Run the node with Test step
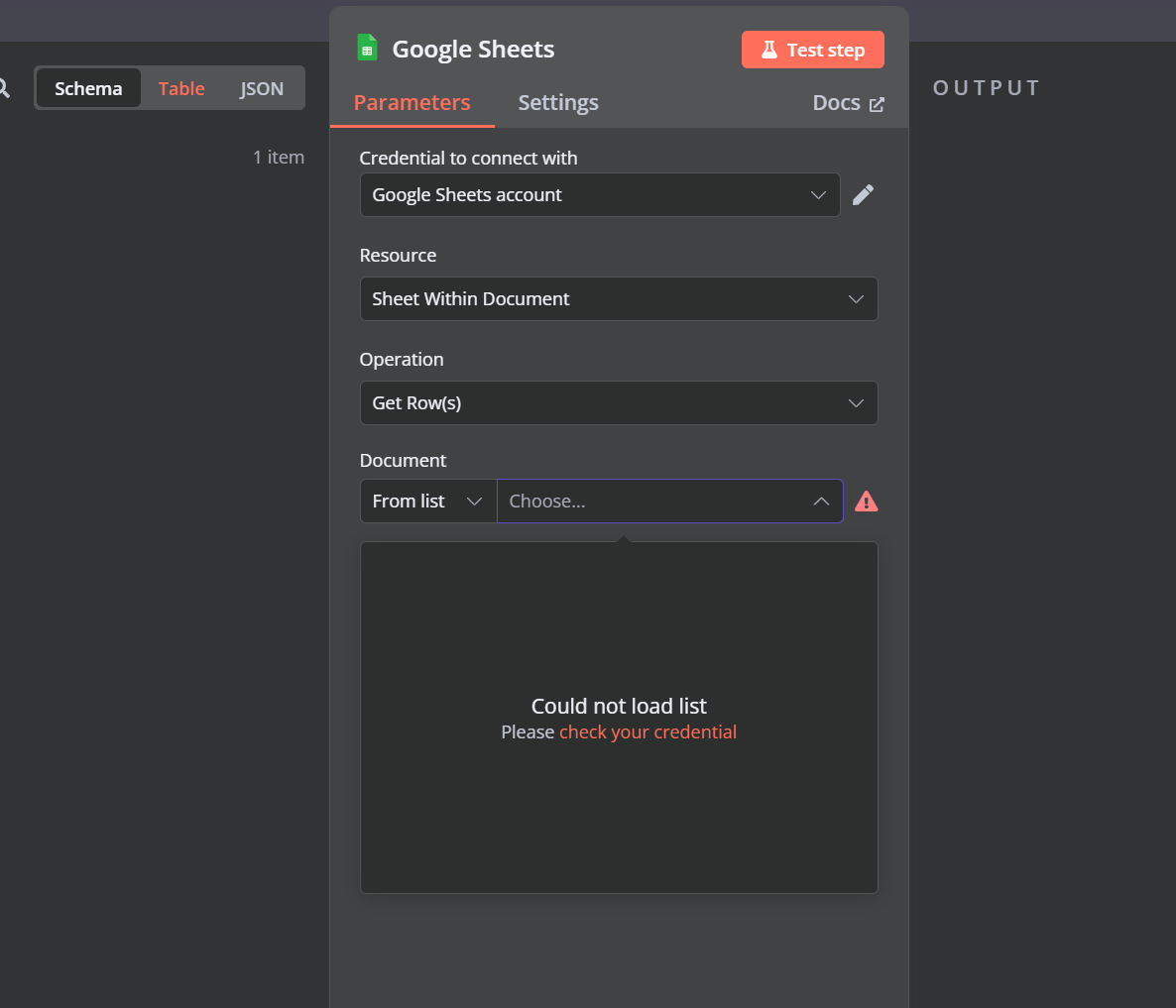Viewport: 1176px width, 1008px height. [x=813, y=49]
